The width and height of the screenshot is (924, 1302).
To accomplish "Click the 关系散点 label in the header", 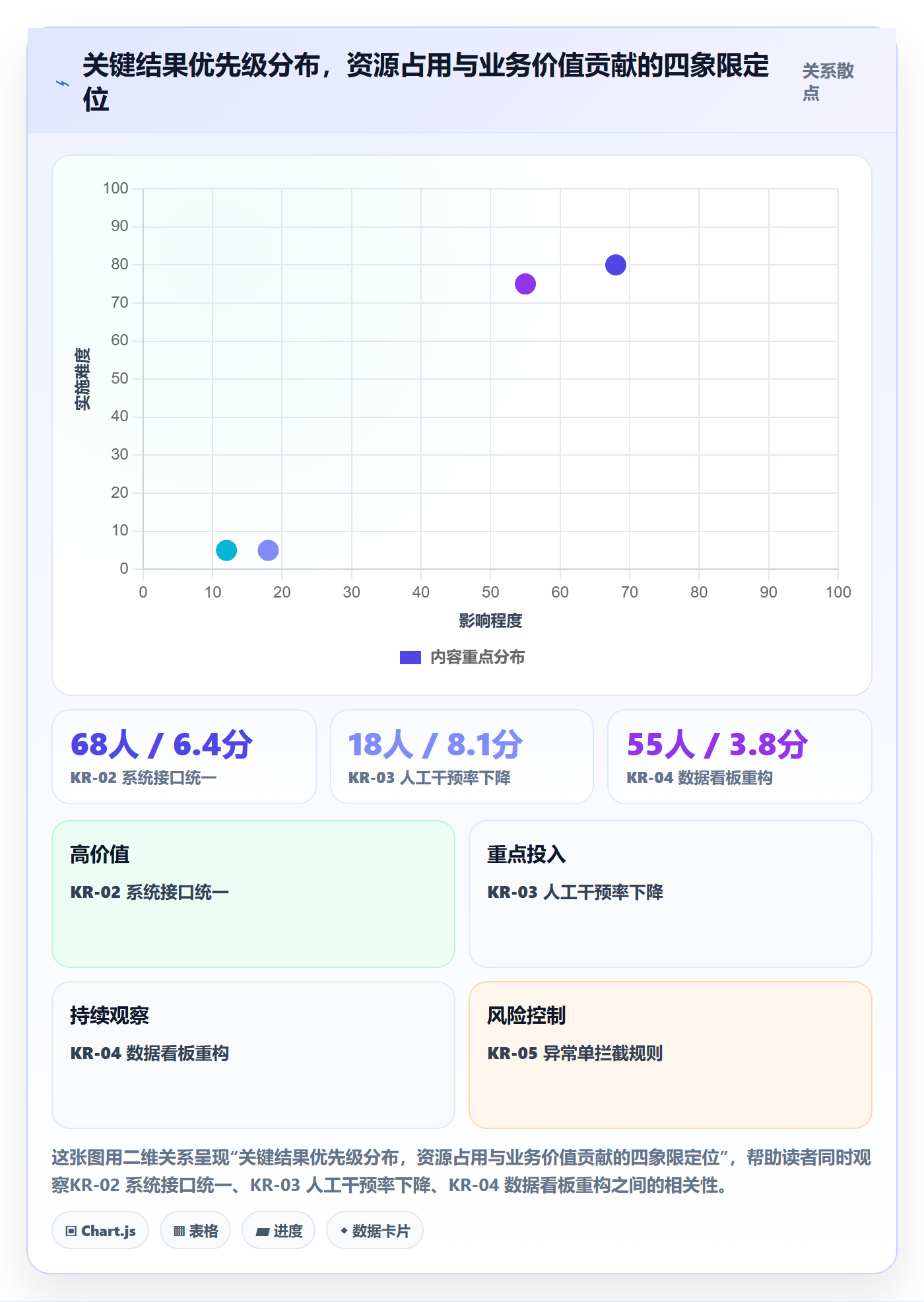I will click(x=828, y=82).
